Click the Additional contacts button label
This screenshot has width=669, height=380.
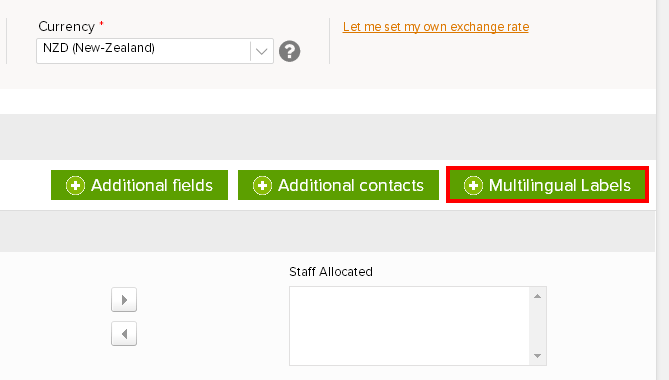coord(351,186)
